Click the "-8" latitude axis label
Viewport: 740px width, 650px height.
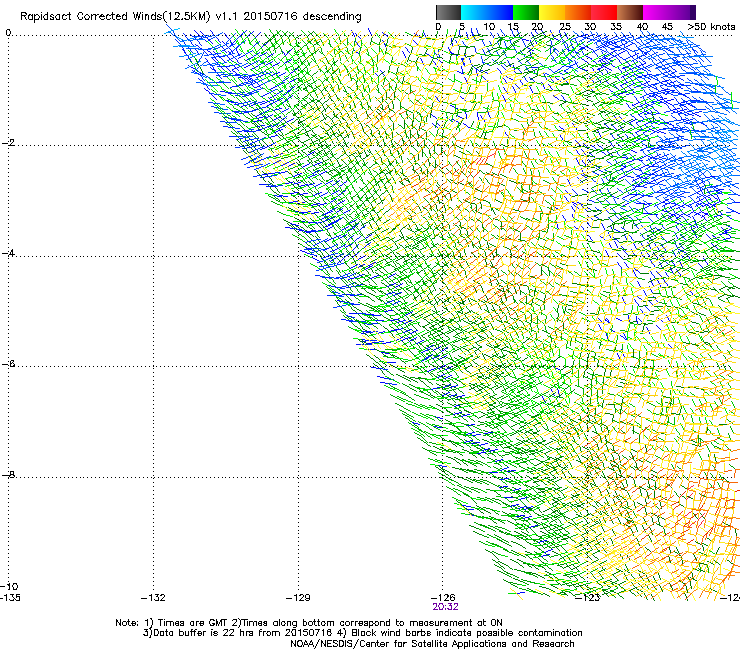(8, 474)
